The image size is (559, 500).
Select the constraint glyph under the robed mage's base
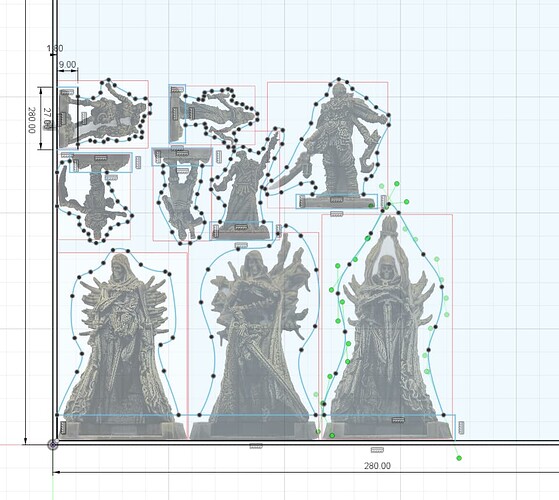pyautogui.click(x=241, y=245)
